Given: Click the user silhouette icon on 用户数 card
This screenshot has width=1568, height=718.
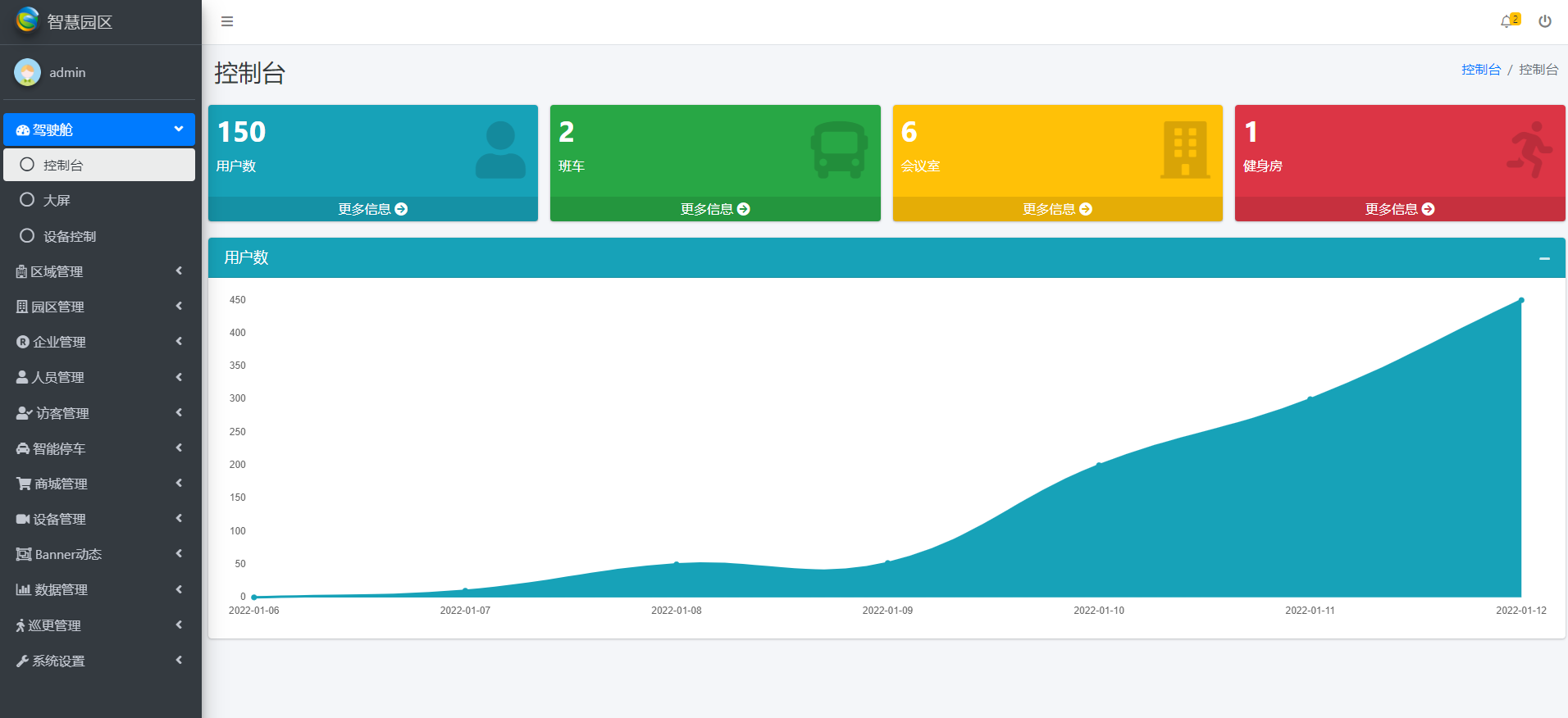Looking at the screenshot, I should pos(500,149).
